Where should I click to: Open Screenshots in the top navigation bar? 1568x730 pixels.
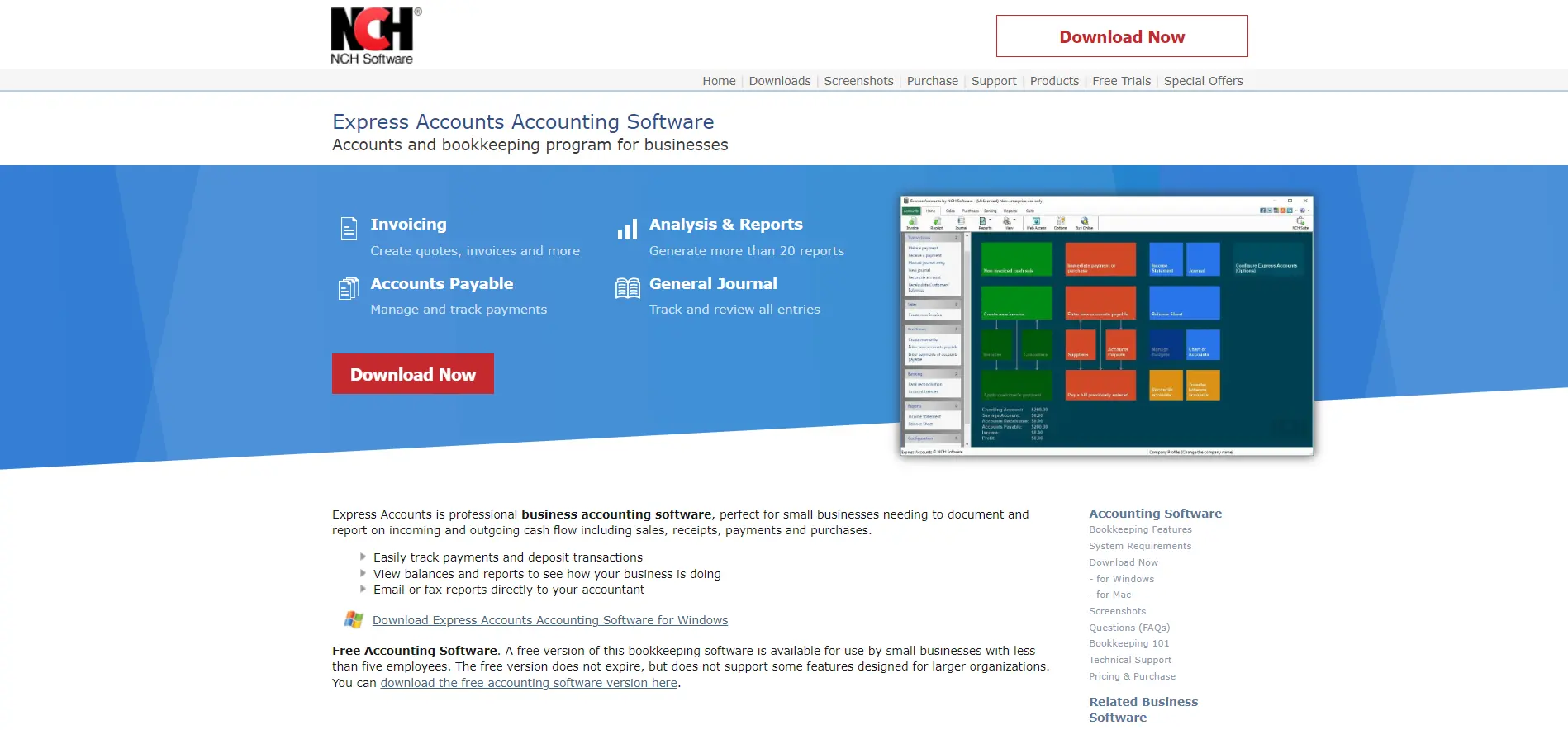point(858,81)
